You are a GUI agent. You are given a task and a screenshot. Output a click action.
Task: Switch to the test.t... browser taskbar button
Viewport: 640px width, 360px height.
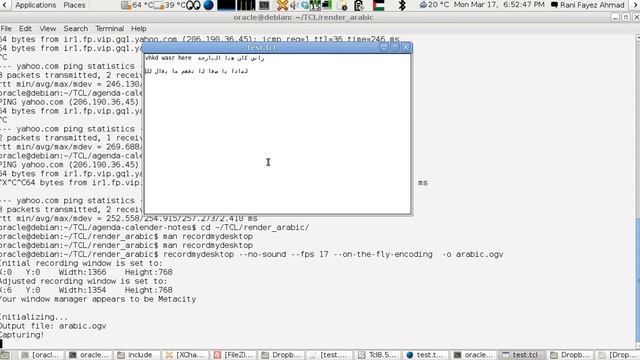pos(425,355)
